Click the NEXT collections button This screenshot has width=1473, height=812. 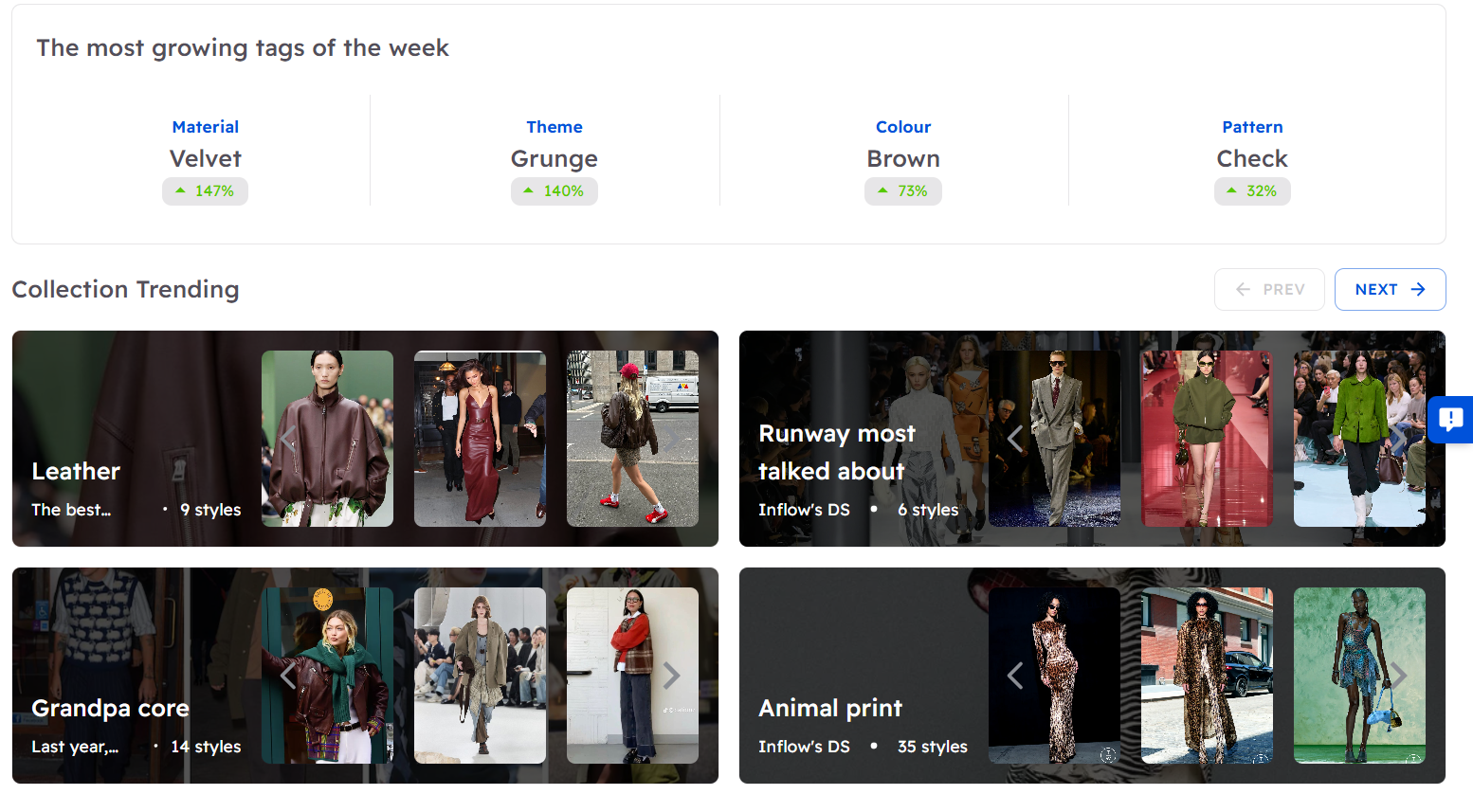pos(1390,289)
